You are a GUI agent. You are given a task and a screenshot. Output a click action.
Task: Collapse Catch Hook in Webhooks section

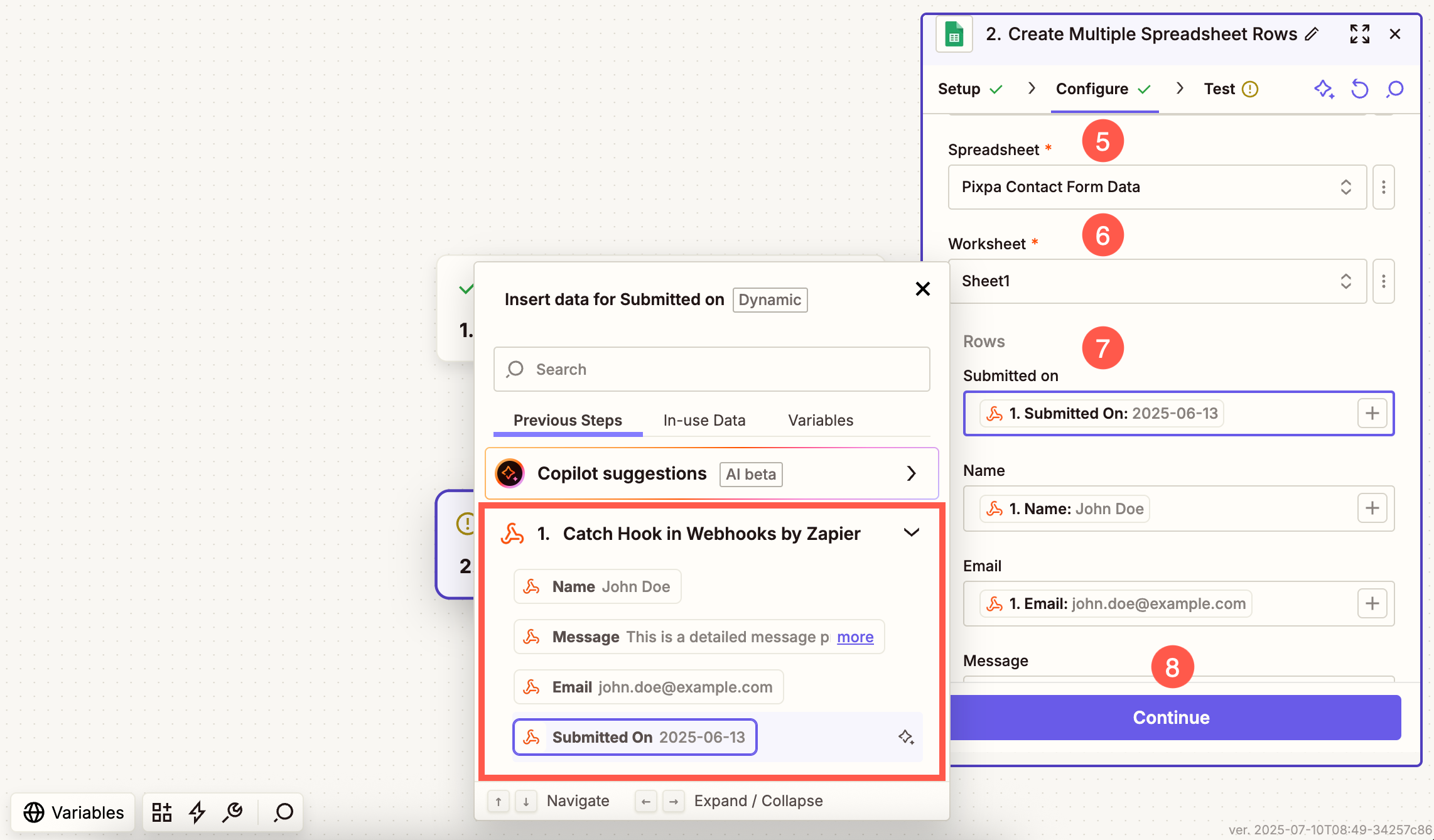(x=912, y=533)
